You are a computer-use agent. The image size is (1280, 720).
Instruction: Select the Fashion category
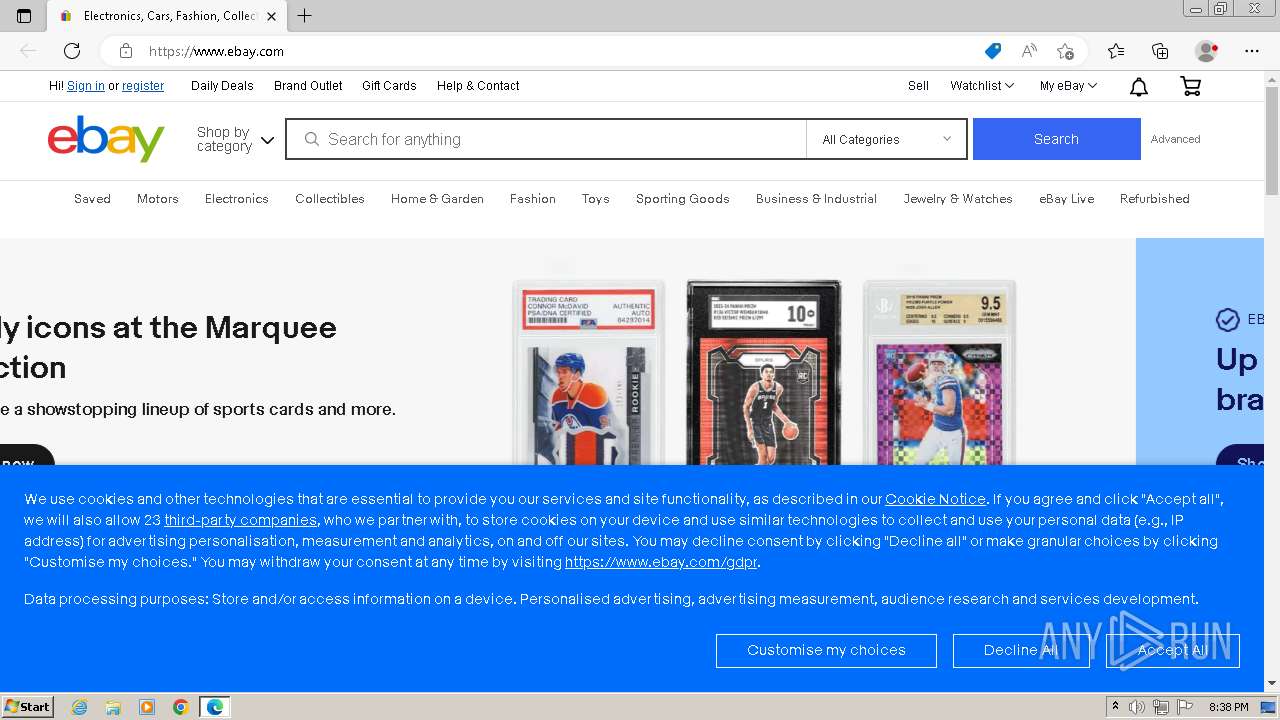pyautogui.click(x=533, y=199)
